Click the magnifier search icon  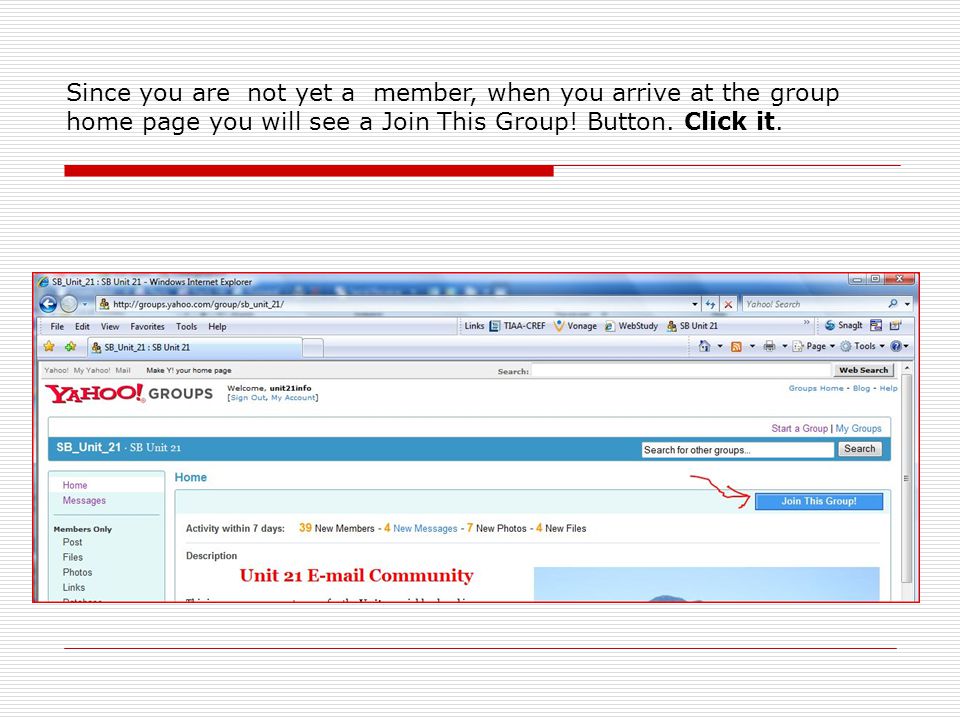tap(893, 304)
